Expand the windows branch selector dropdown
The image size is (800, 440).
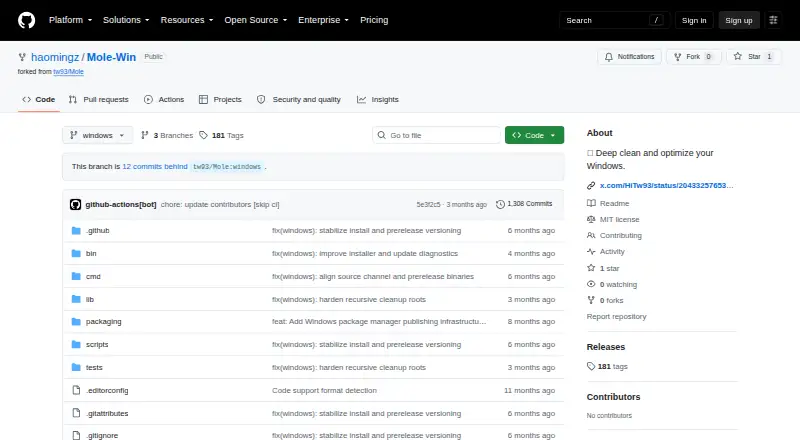point(97,135)
